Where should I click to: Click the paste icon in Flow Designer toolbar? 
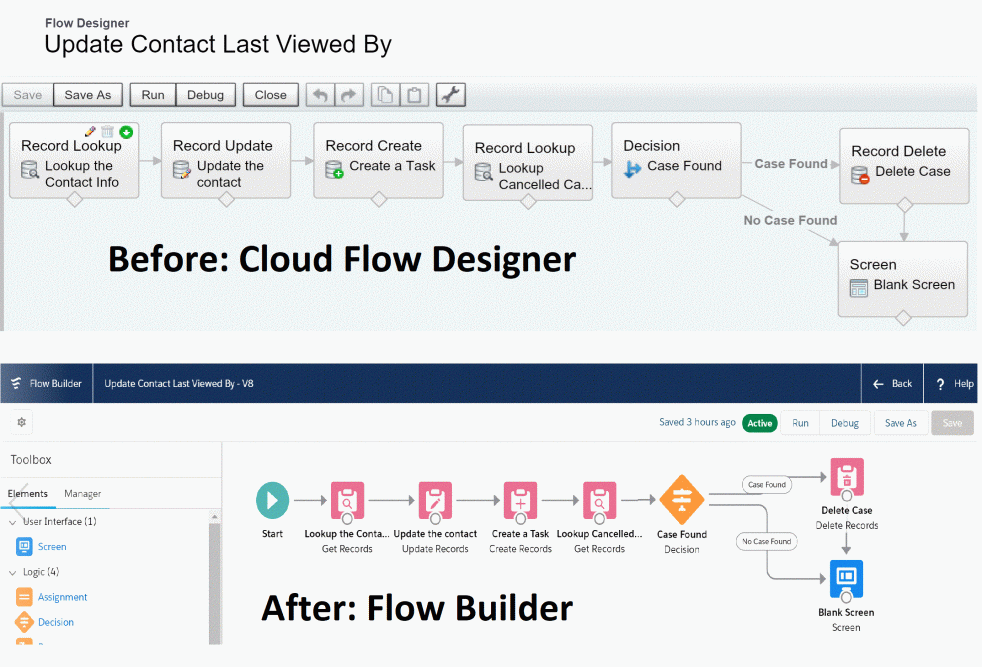(x=414, y=94)
